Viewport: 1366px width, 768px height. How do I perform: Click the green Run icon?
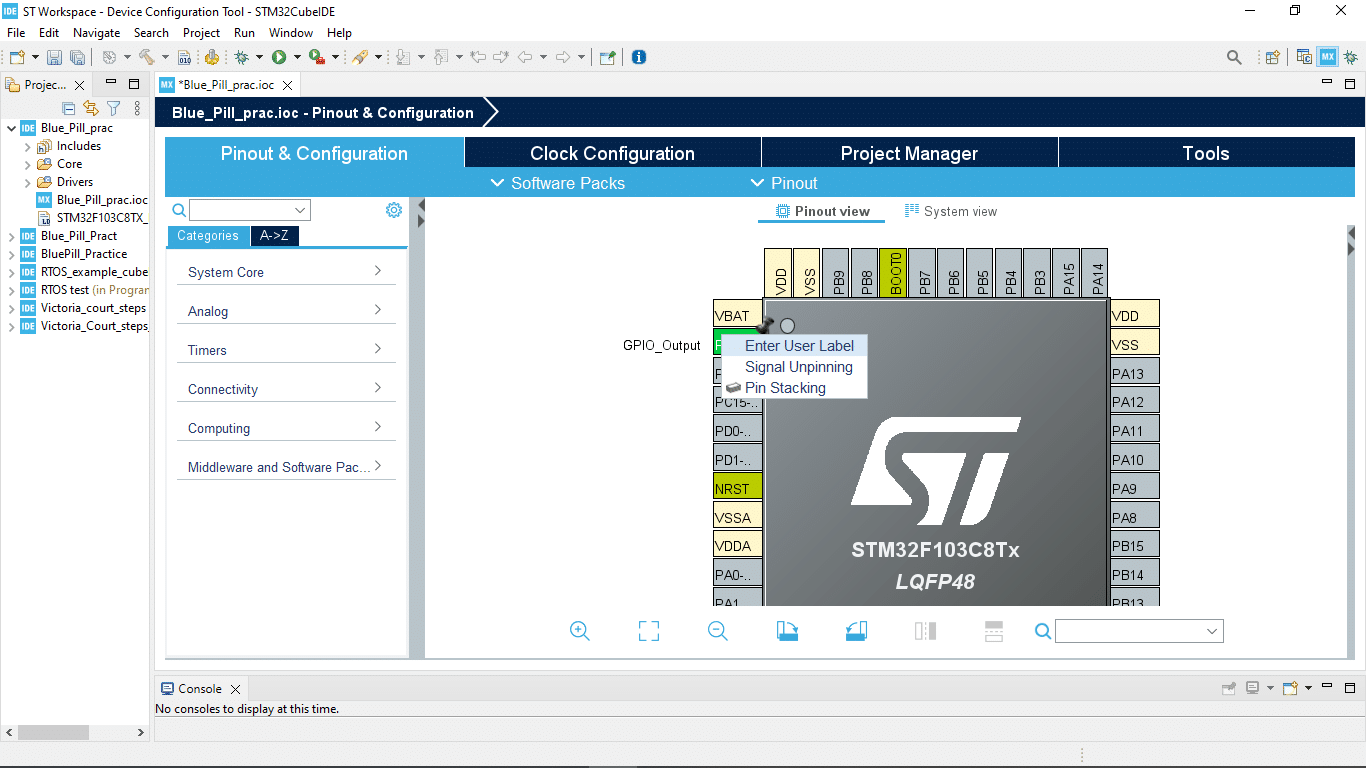279,57
